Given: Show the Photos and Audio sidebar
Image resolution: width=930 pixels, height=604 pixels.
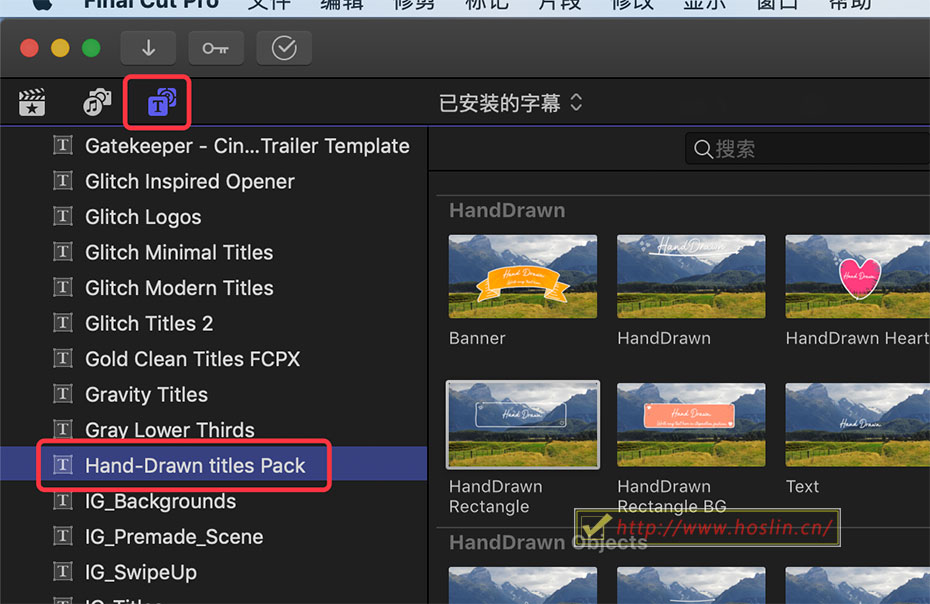Looking at the screenshot, I should click(97, 102).
